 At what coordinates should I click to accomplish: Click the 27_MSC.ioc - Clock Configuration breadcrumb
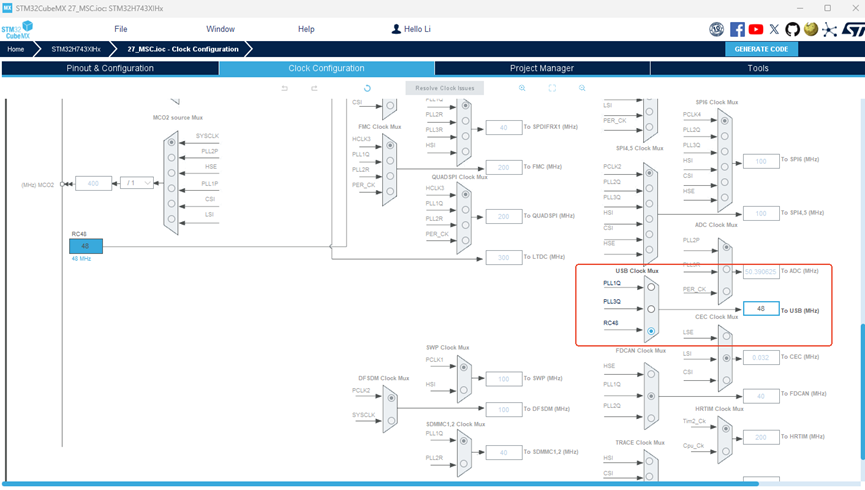coord(183,49)
